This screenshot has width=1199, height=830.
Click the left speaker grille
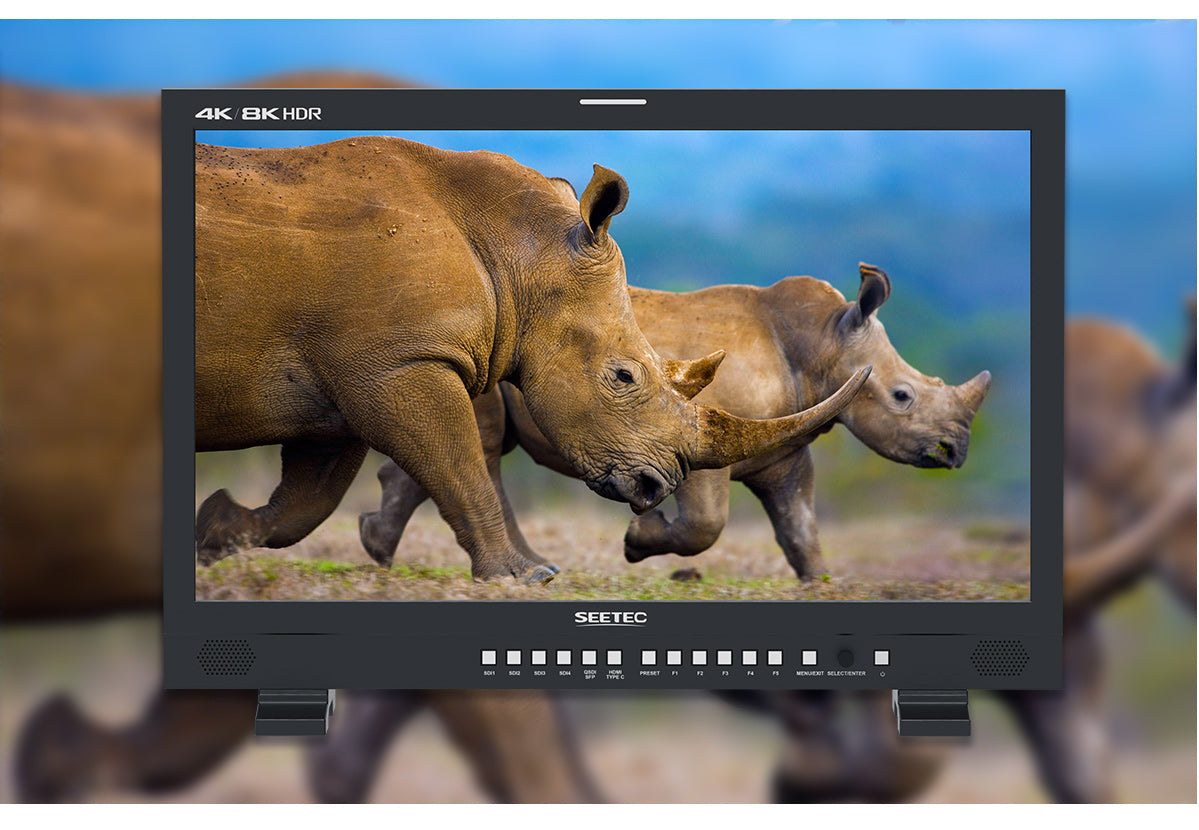tap(226, 658)
